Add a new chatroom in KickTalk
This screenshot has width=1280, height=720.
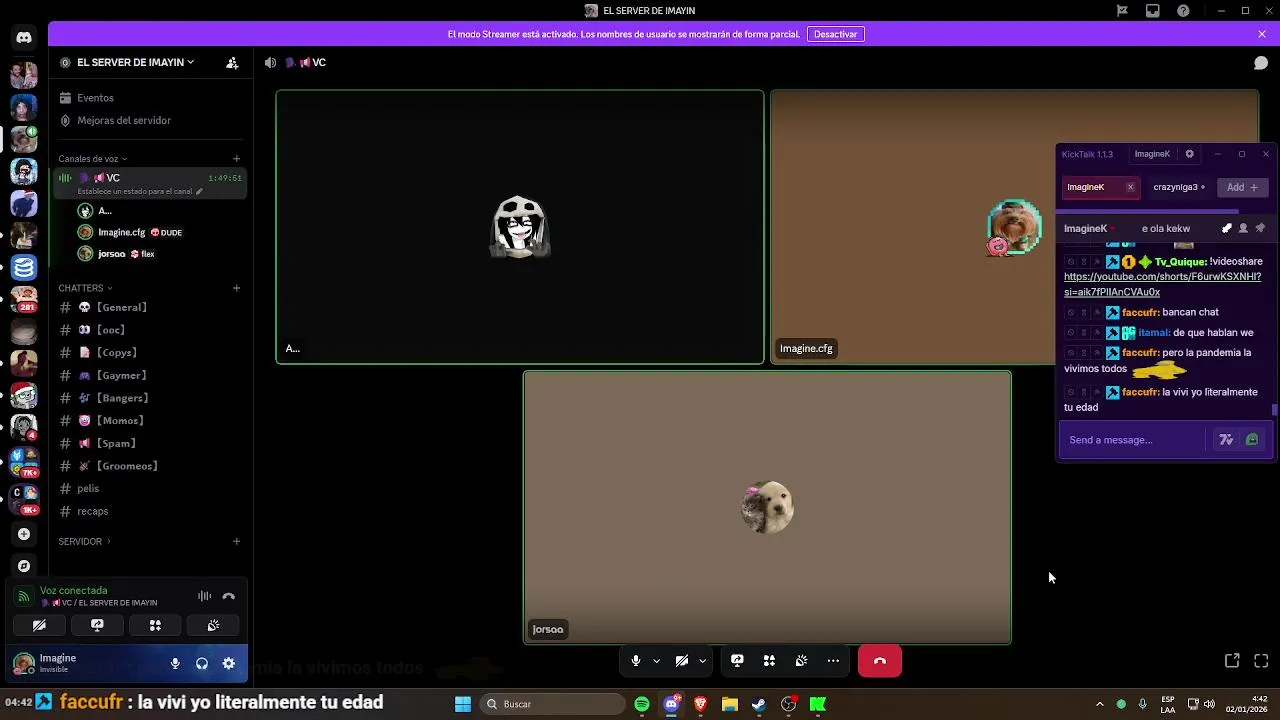[x=1243, y=187]
